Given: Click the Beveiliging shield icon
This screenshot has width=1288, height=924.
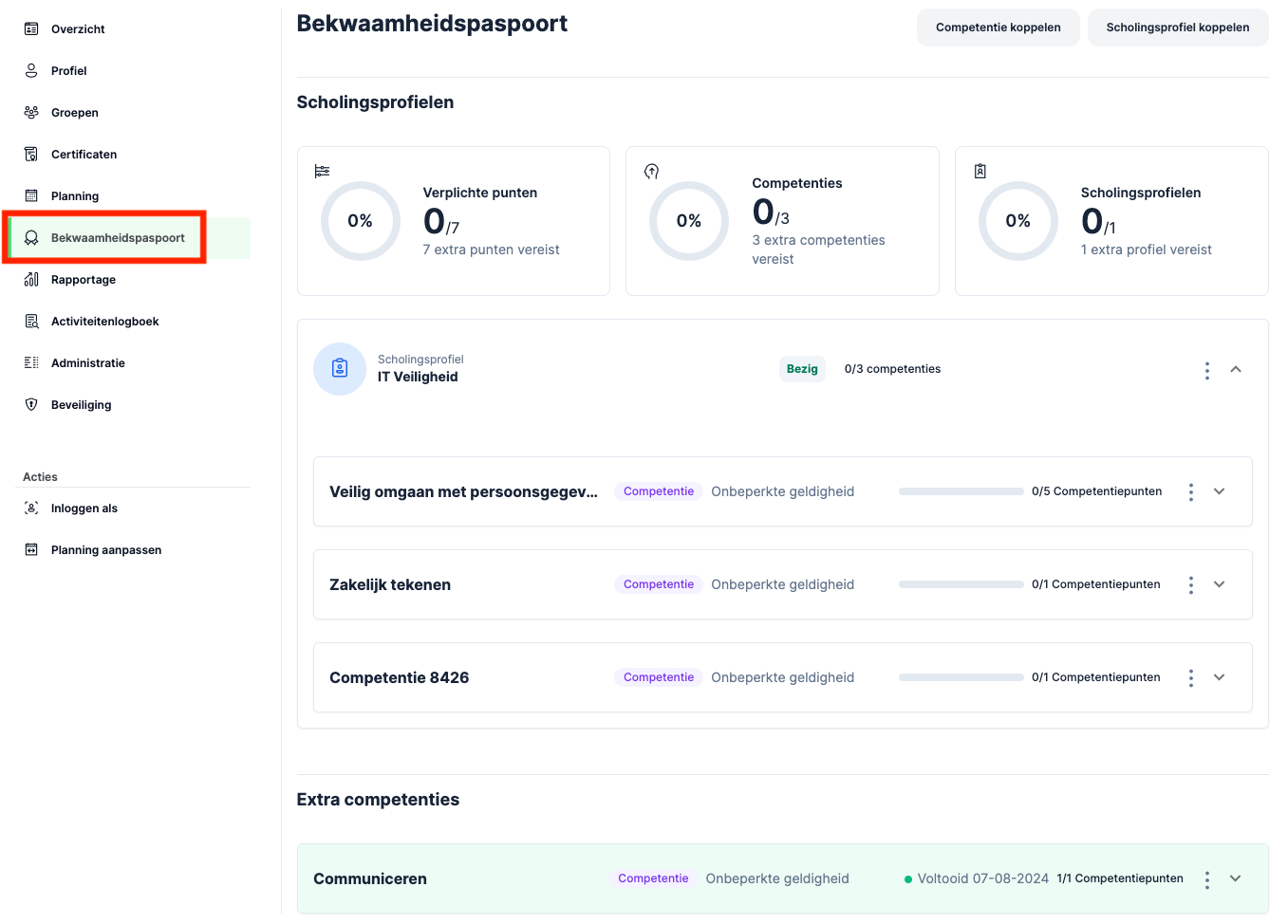Looking at the screenshot, I should pos(31,405).
